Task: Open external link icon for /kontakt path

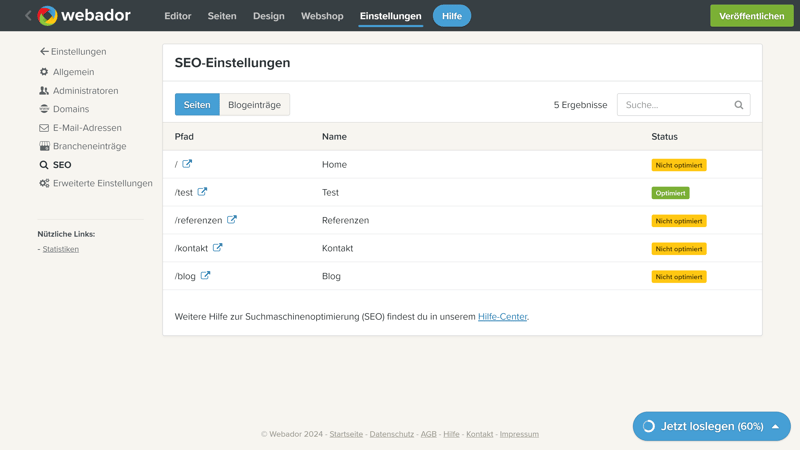Action: (x=217, y=248)
